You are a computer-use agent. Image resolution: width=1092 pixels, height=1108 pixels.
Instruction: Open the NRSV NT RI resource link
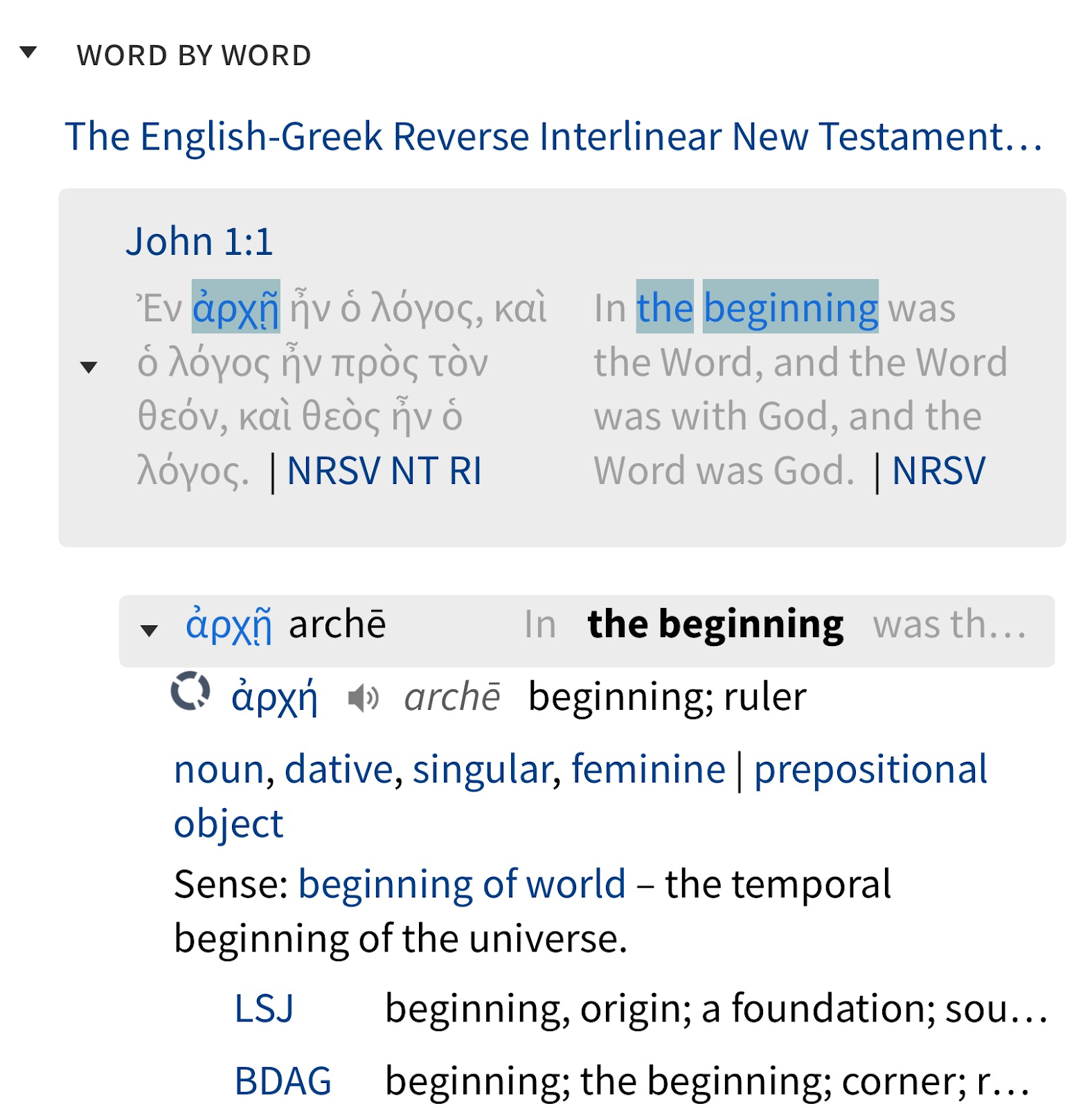384,472
